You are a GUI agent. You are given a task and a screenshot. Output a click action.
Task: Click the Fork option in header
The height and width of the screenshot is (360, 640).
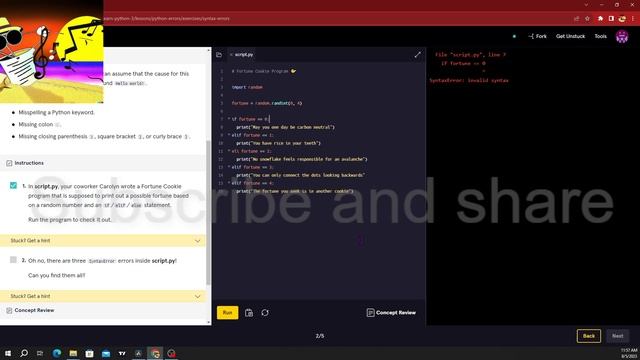(x=537, y=36)
